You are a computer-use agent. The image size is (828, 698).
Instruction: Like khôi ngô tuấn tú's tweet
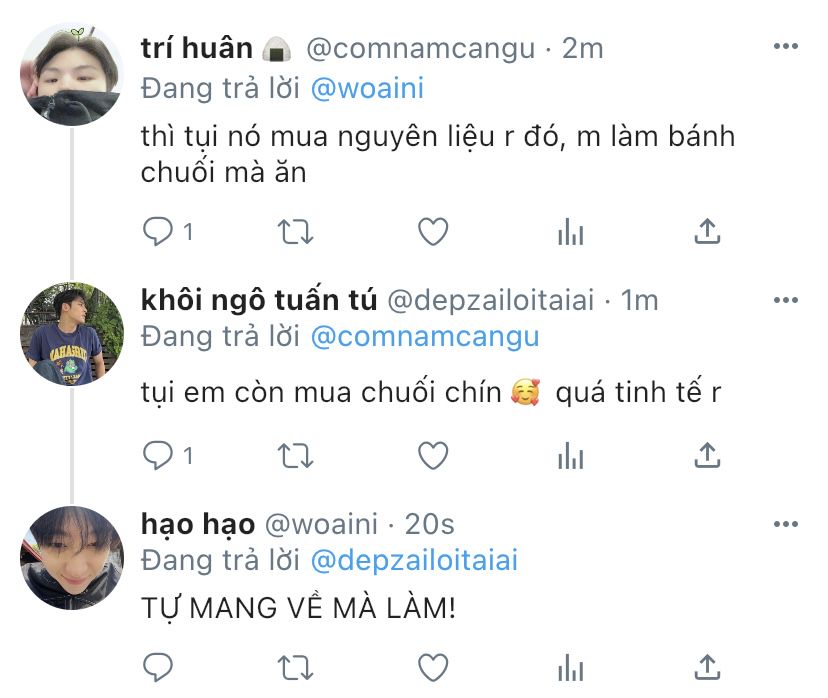[433, 456]
